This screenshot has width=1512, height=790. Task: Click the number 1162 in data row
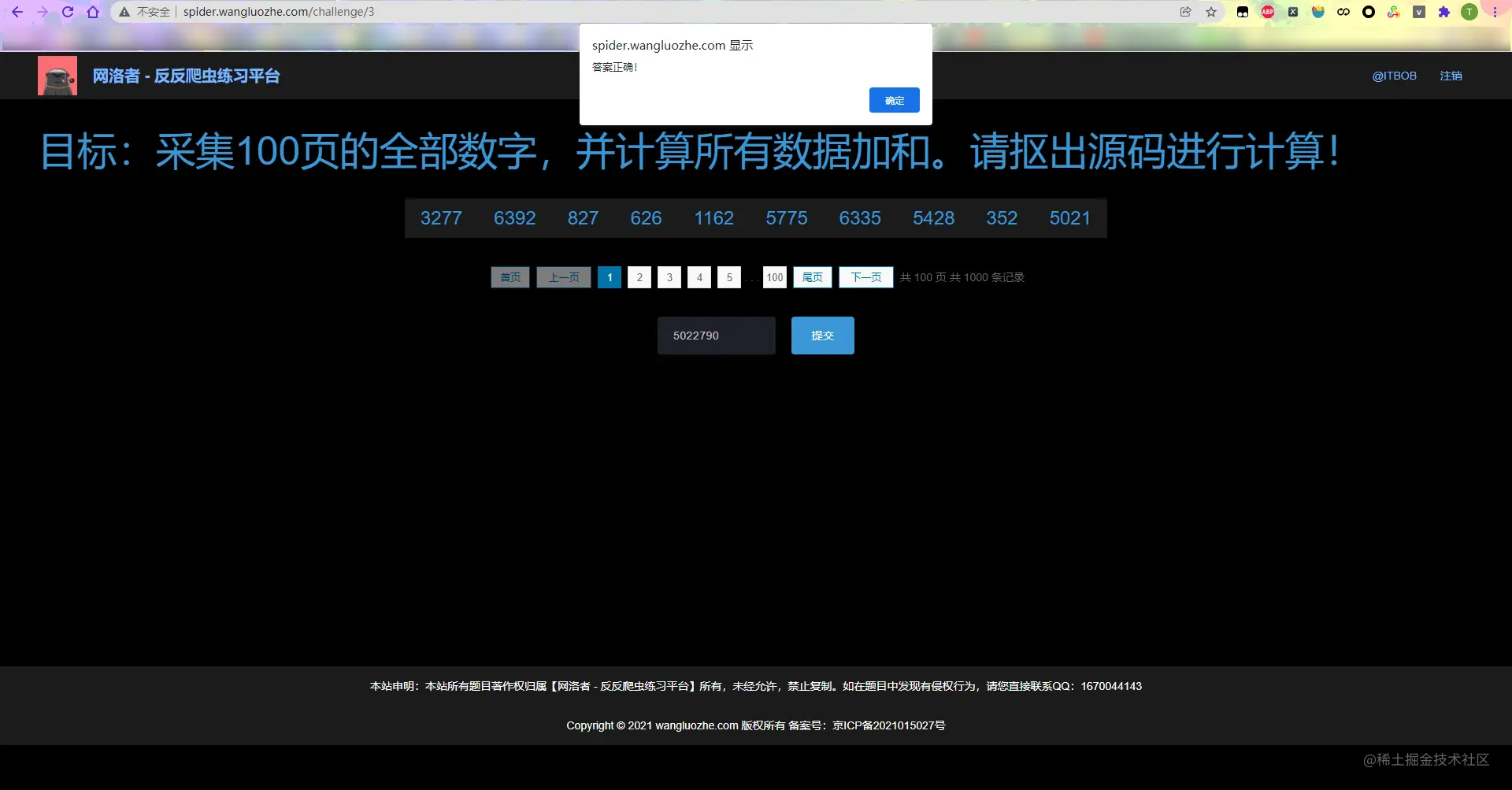click(714, 218)
